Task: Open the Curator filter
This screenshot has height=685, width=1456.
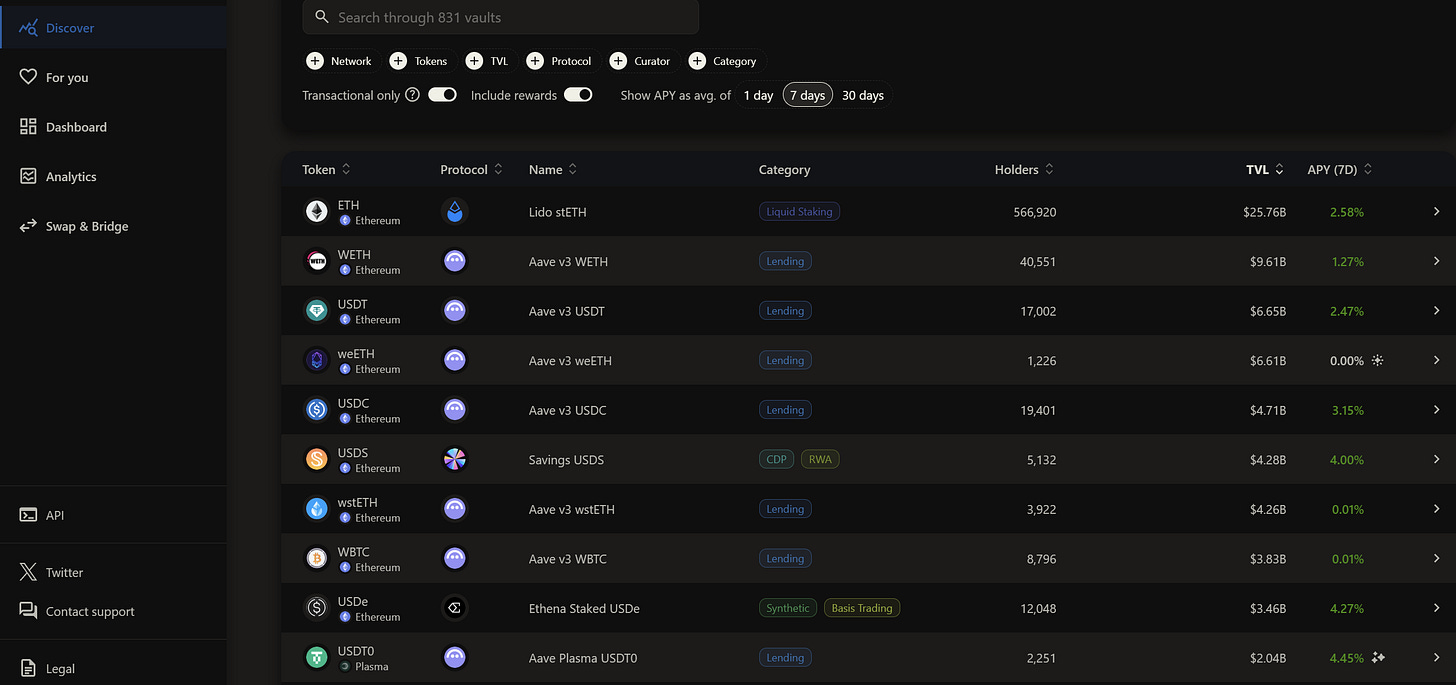Action: (642, 61)
